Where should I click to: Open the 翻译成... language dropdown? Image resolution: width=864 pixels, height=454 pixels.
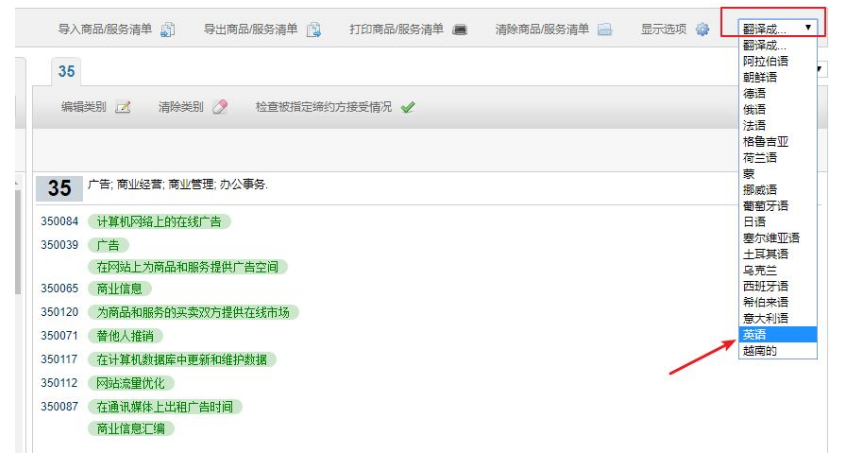coord(777,28)
